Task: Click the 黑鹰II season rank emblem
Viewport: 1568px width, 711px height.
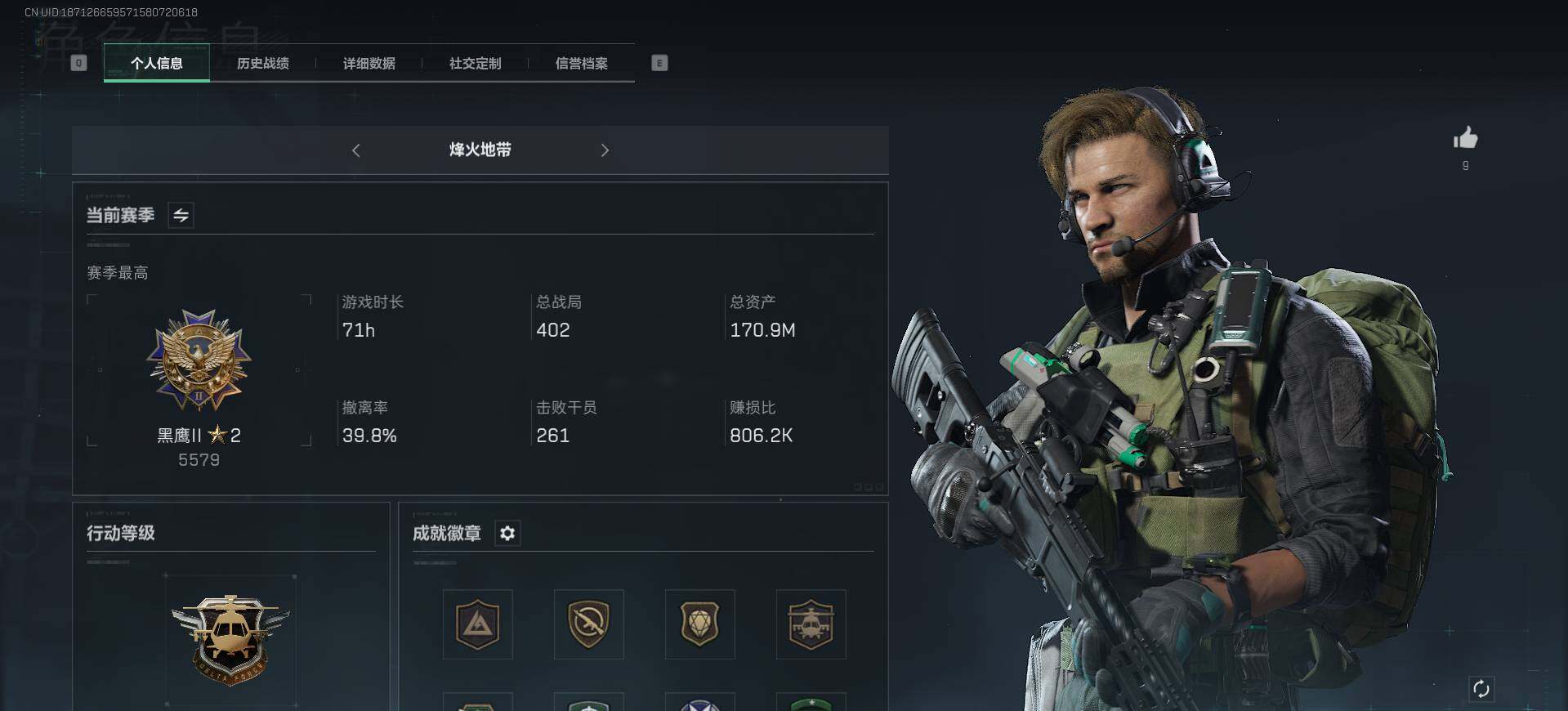Action: [199, 361]
